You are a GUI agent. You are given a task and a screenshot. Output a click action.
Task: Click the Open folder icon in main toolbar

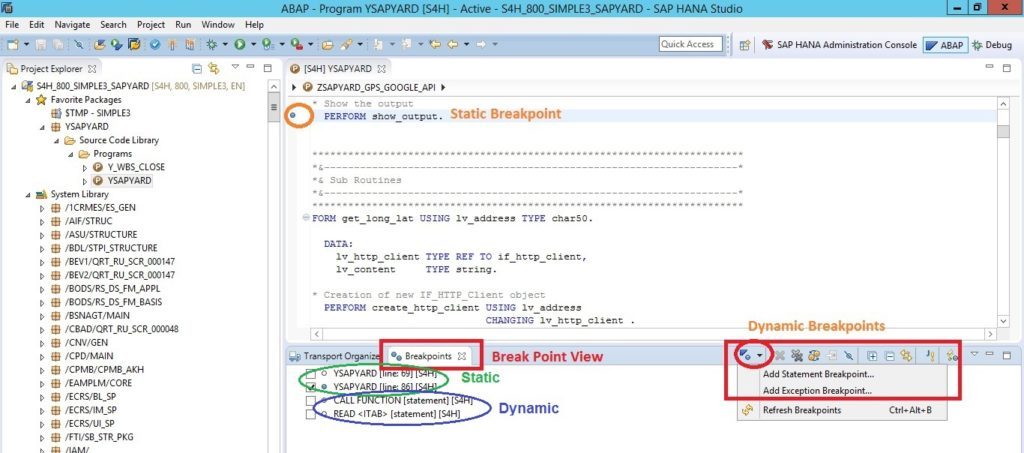327,44
